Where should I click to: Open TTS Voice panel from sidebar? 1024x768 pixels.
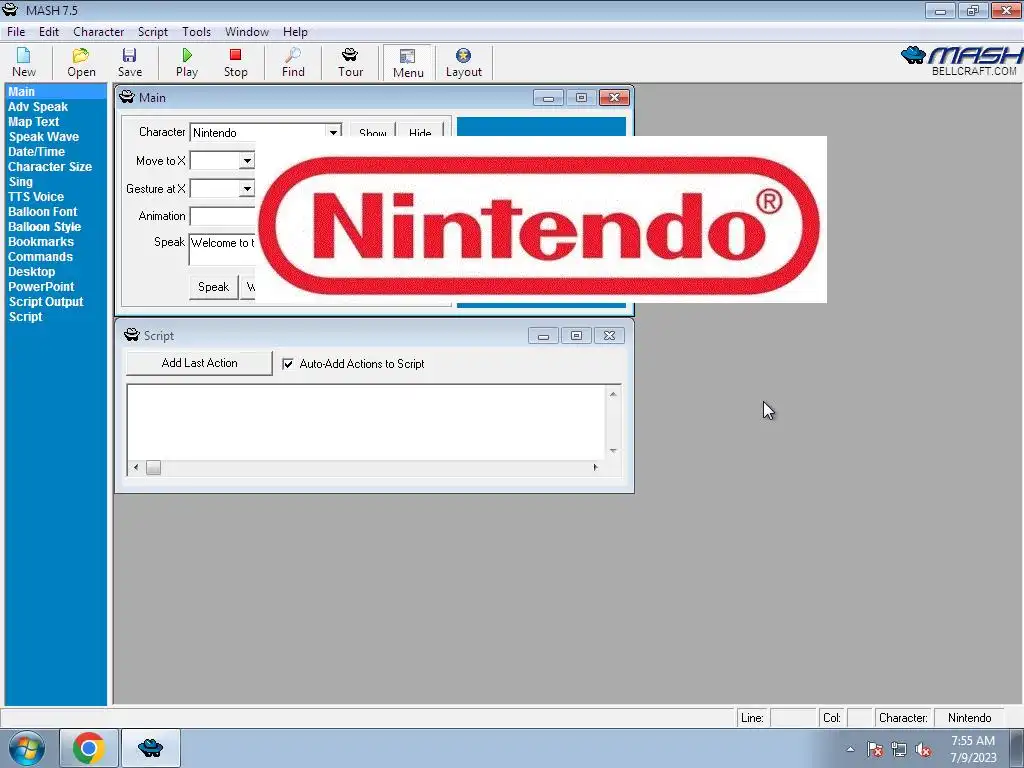tap(36, 197)
